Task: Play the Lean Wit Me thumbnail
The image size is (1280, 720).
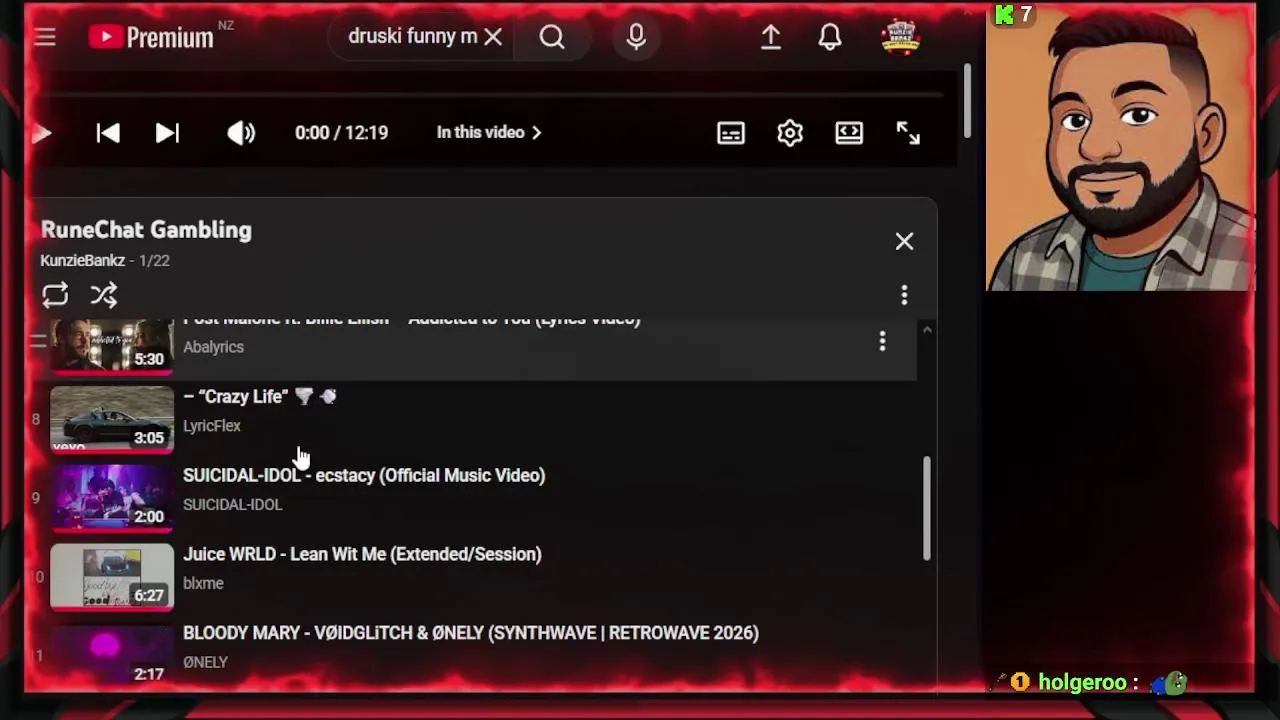Action: (112, 577)
